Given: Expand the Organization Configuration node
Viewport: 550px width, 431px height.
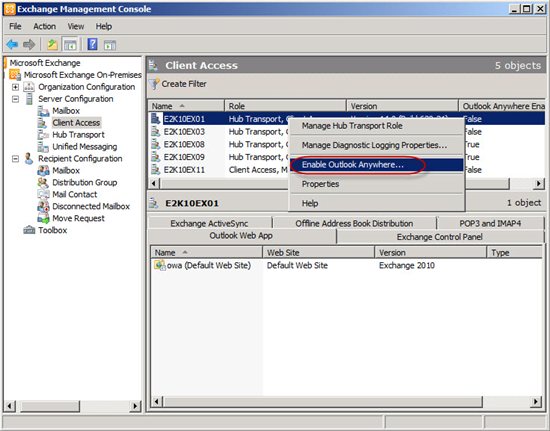Looking at the screenshot, I should [x=15, y=87].
